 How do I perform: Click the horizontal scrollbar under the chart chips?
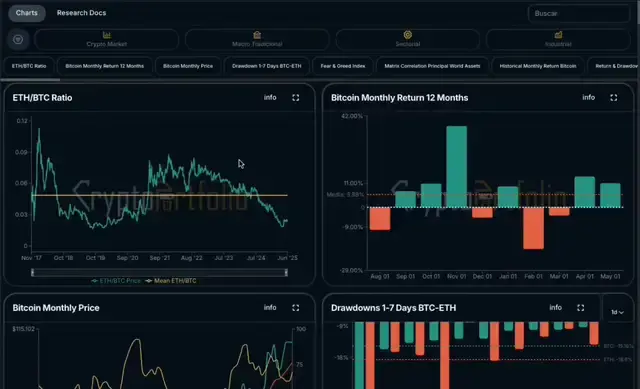click(x=31, y=80)
